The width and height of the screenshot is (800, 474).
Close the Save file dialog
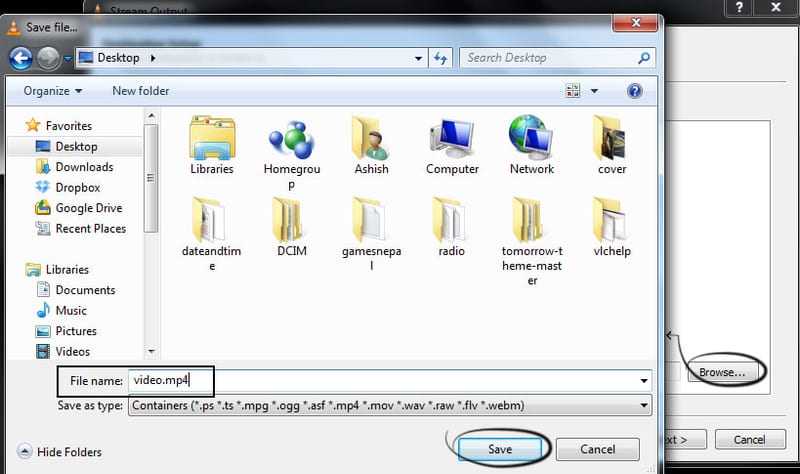[x=635, y=23]
